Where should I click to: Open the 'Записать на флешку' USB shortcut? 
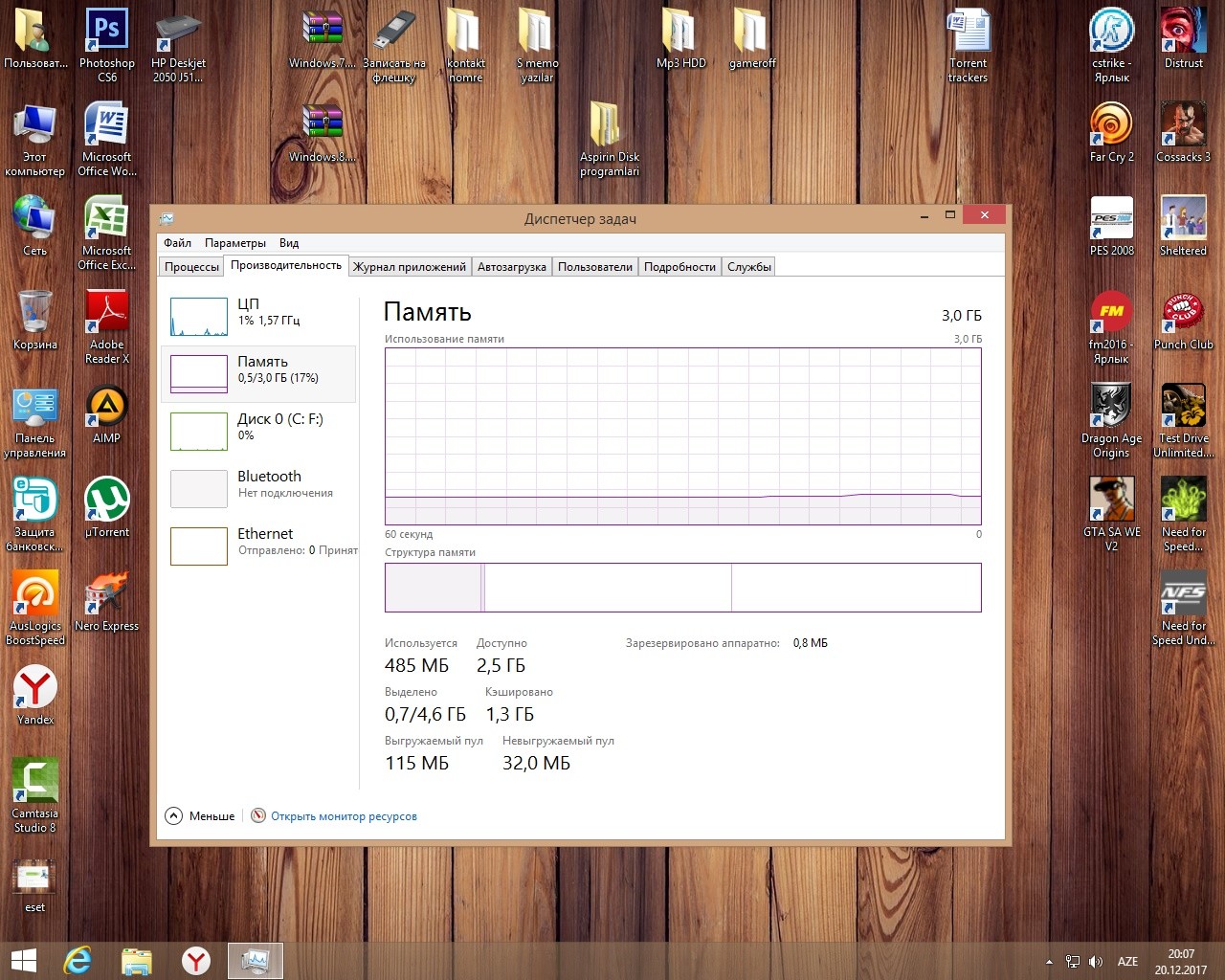tap(393, 44)
